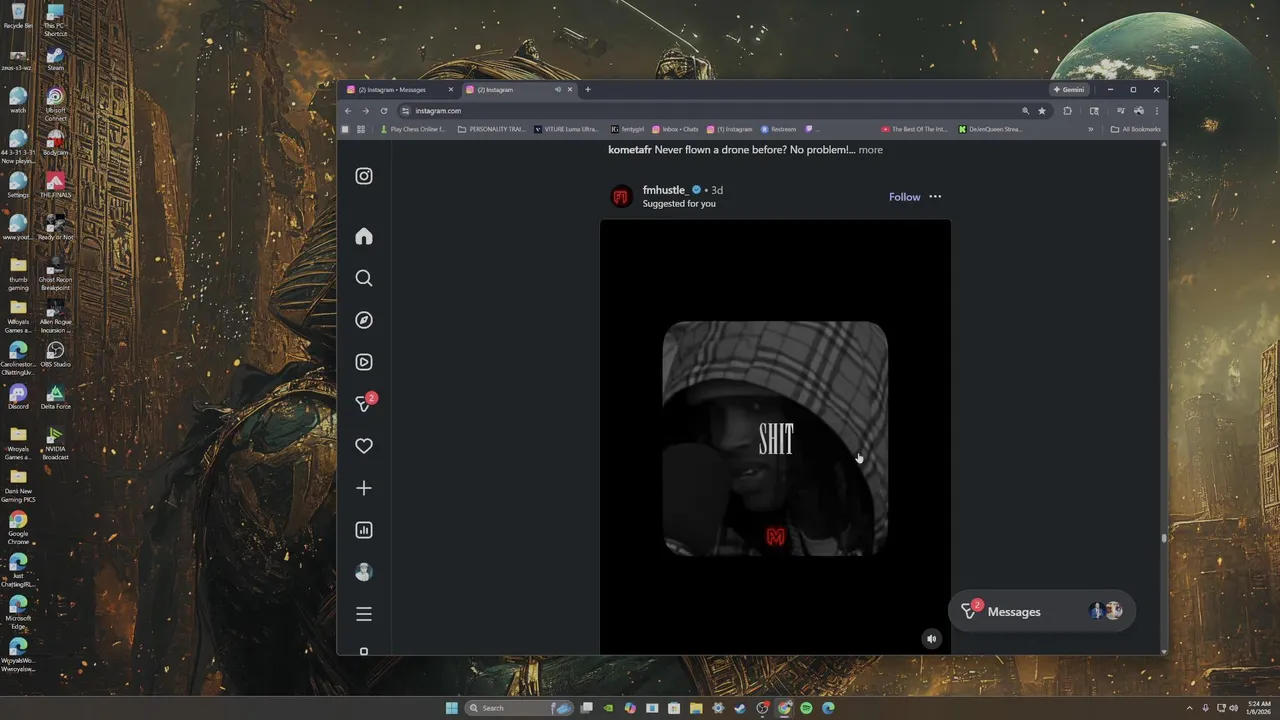Select the Google Chrome desktop icon
The width and height of the screenshot is (1280, 720).
pos(18,526)
